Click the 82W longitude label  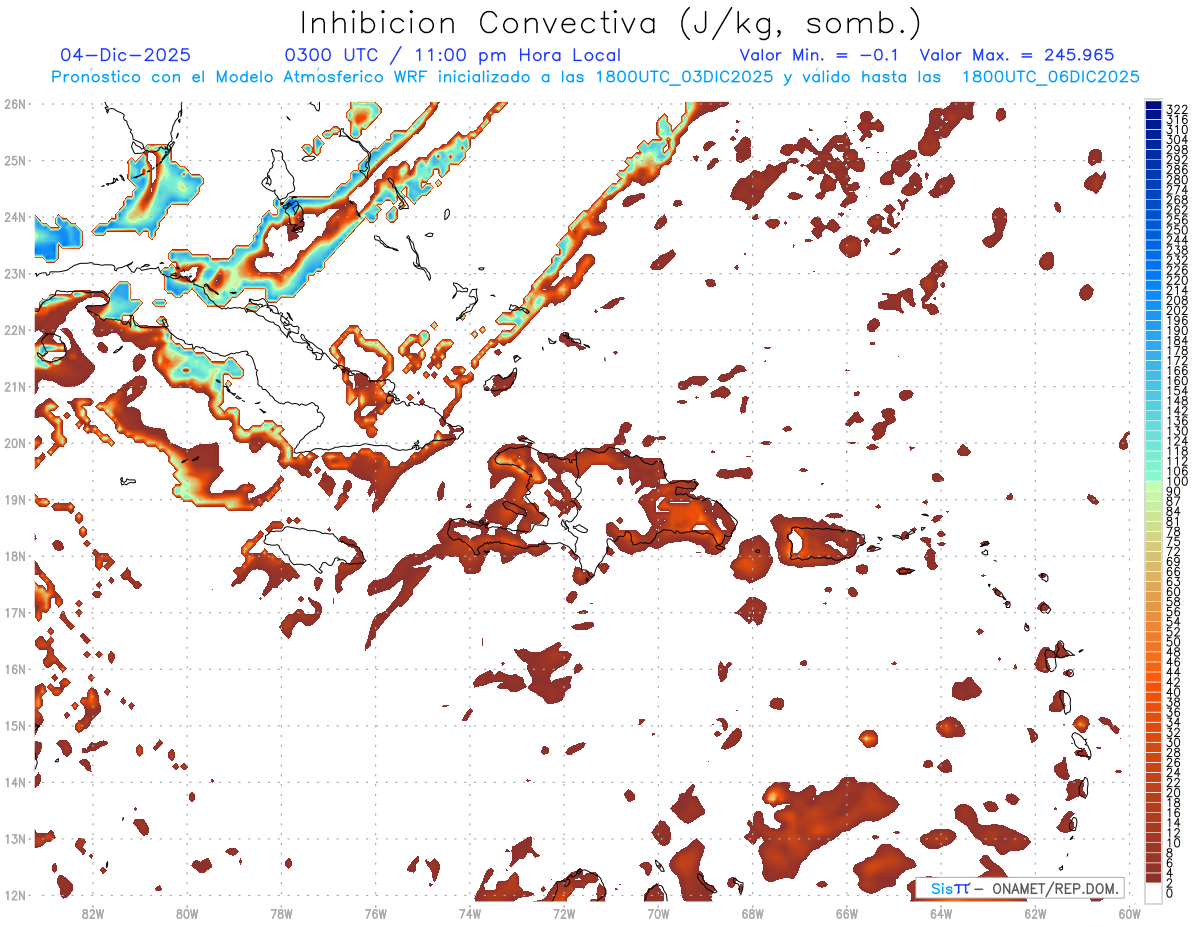[x=93, y=913]
